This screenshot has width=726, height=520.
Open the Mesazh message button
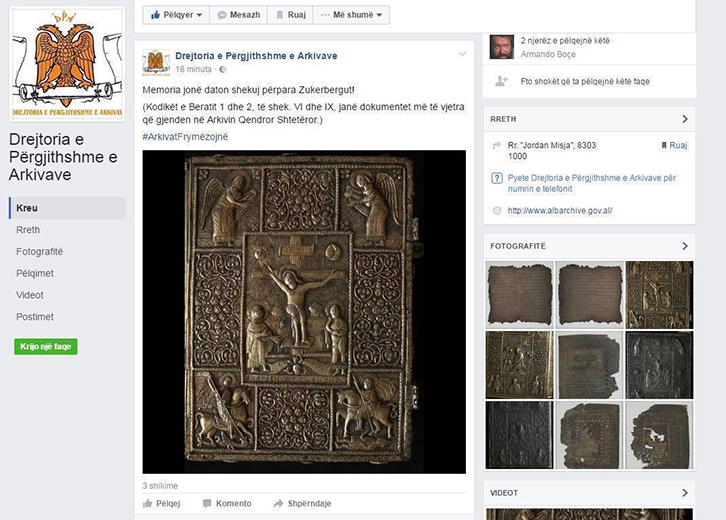coord(238,15)
